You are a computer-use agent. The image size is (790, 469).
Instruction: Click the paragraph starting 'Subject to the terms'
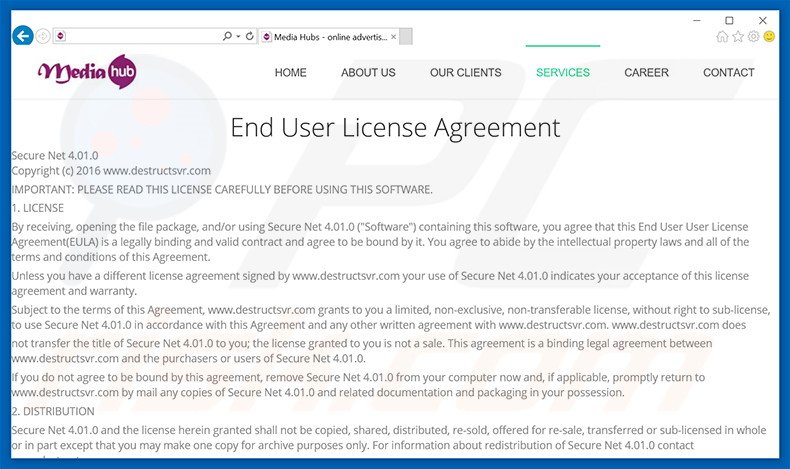391,317
